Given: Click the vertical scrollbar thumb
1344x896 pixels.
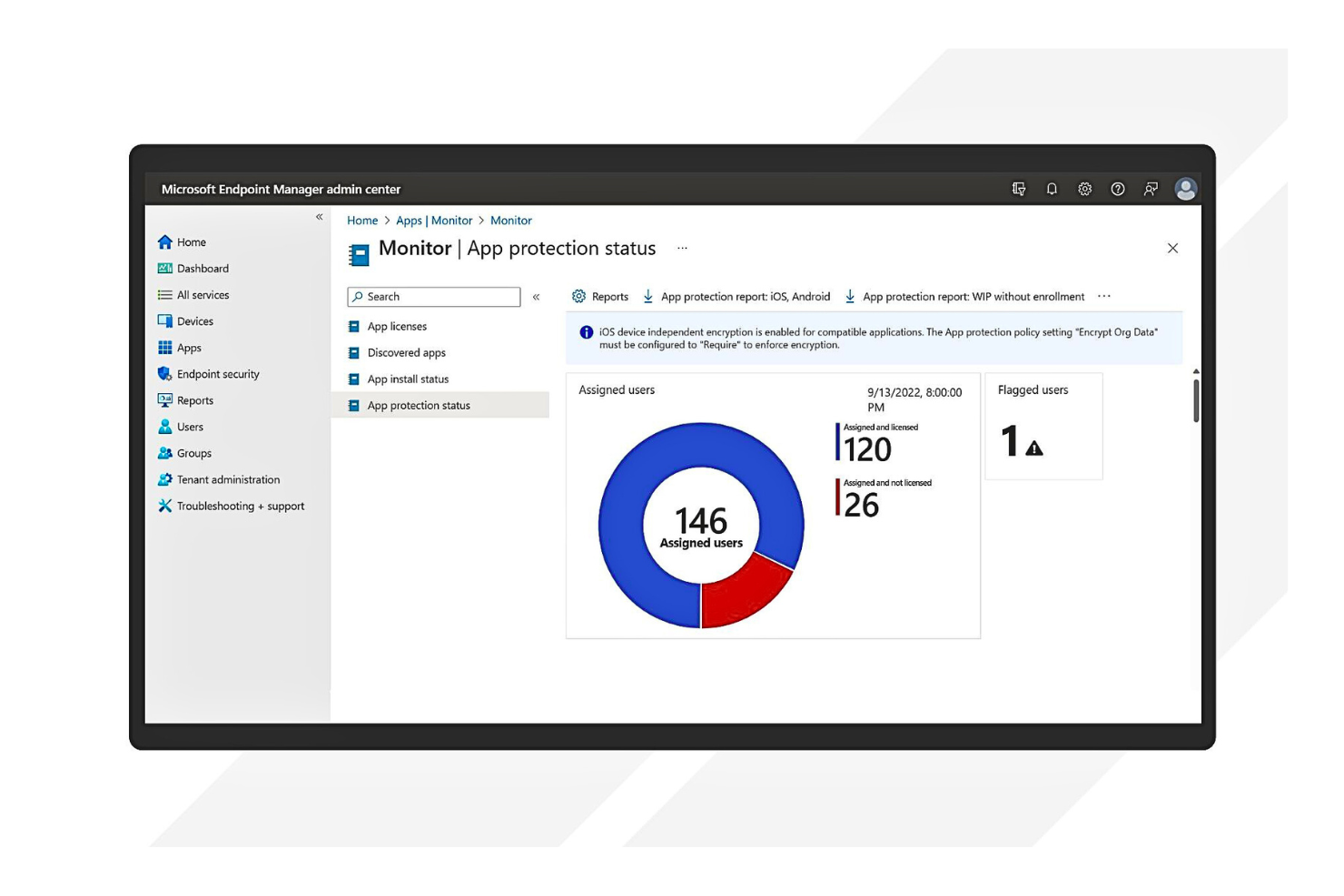Looking at the screenshot, I should 1196,400.
